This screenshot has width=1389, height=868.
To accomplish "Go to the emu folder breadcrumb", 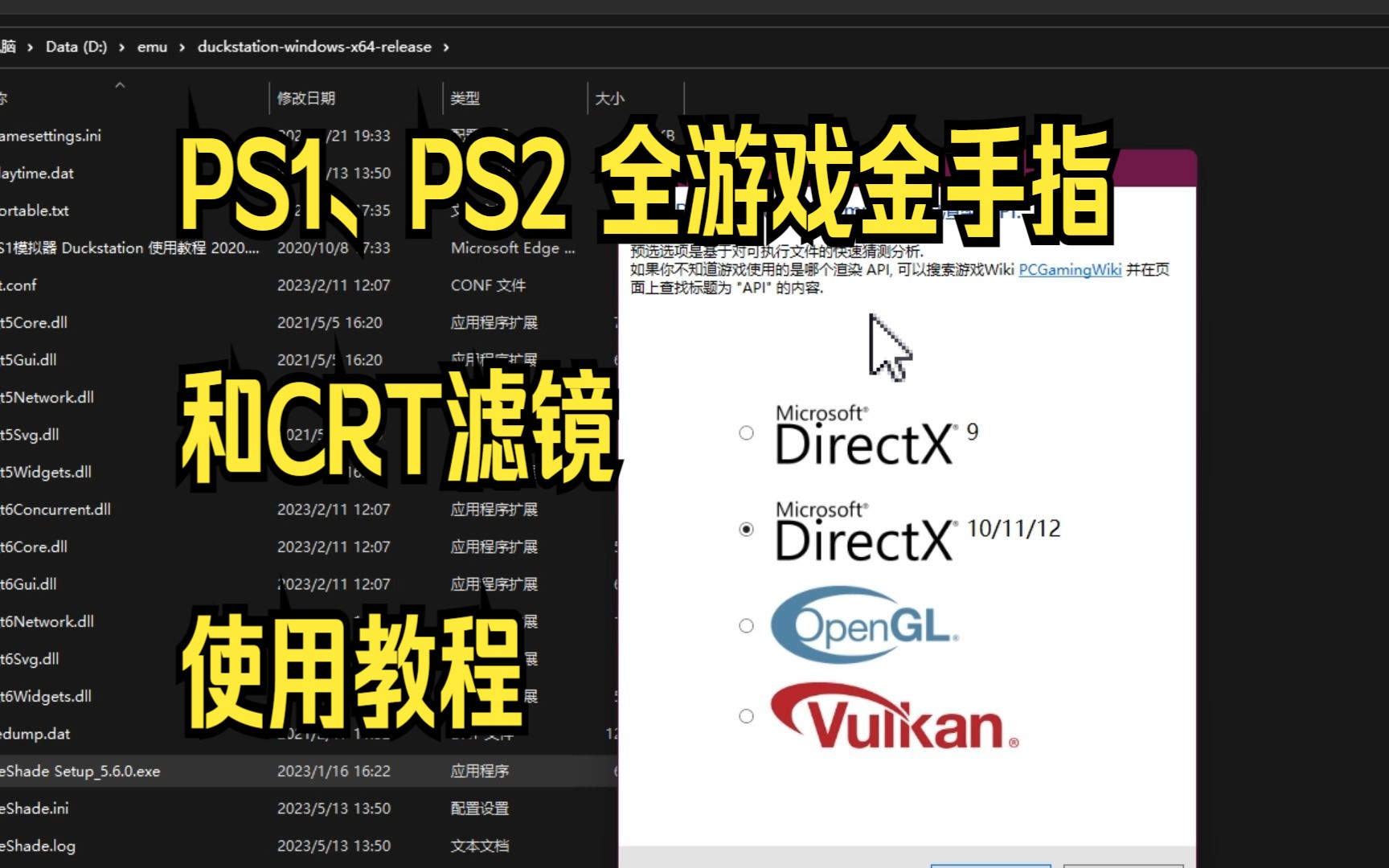I will [x=152, y=47].
